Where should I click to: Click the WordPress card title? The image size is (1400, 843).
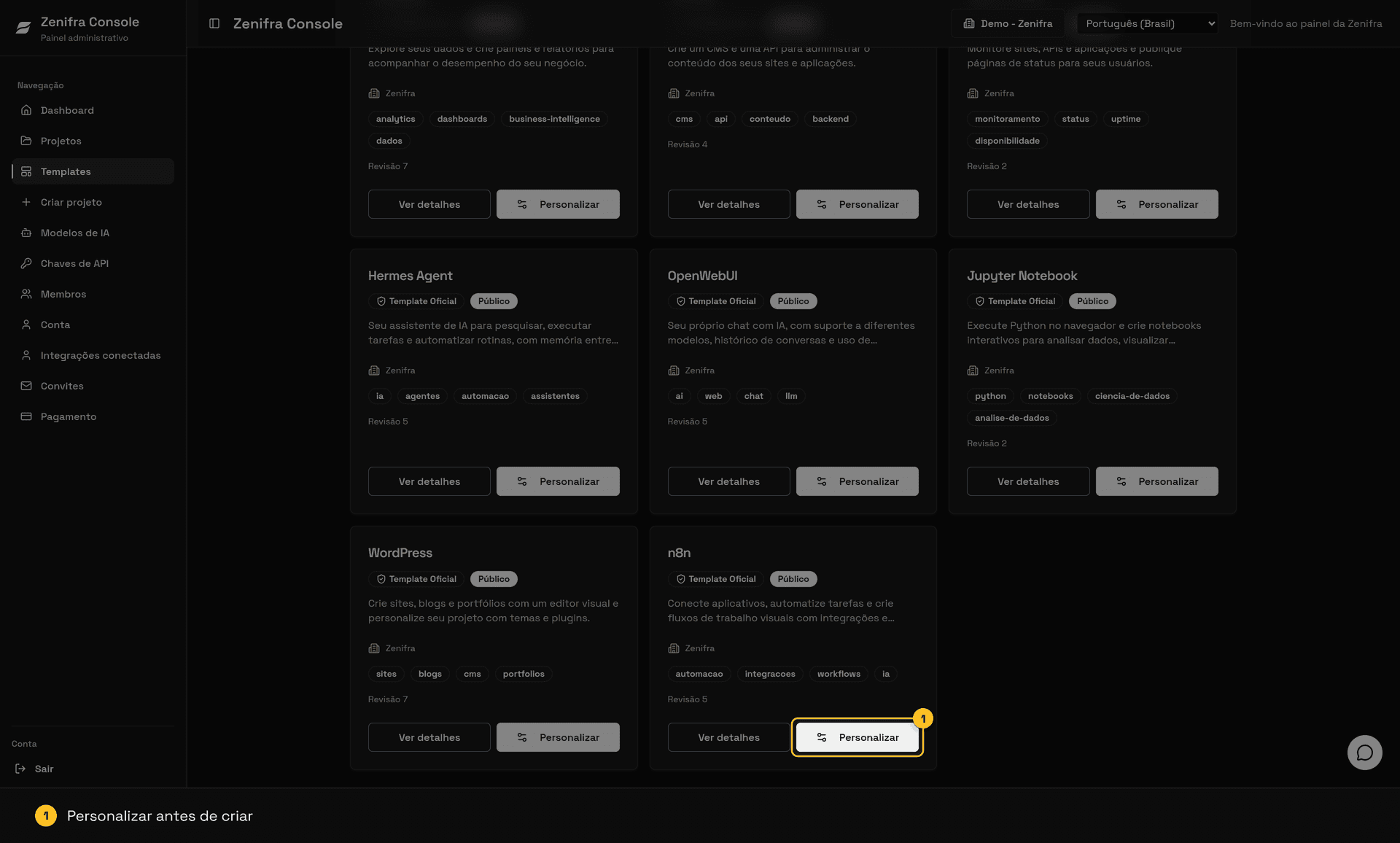400,553
